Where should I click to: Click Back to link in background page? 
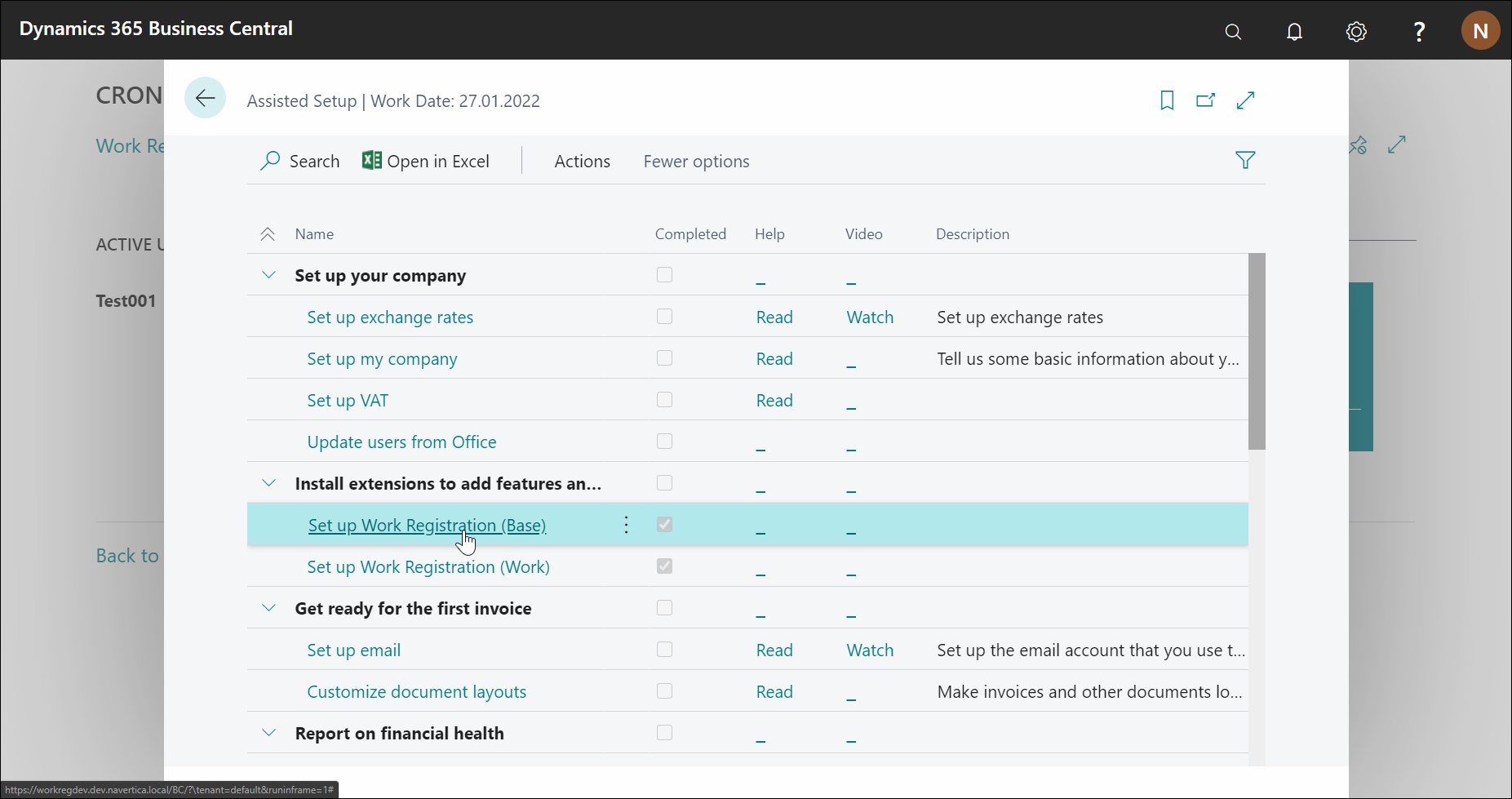127,556
